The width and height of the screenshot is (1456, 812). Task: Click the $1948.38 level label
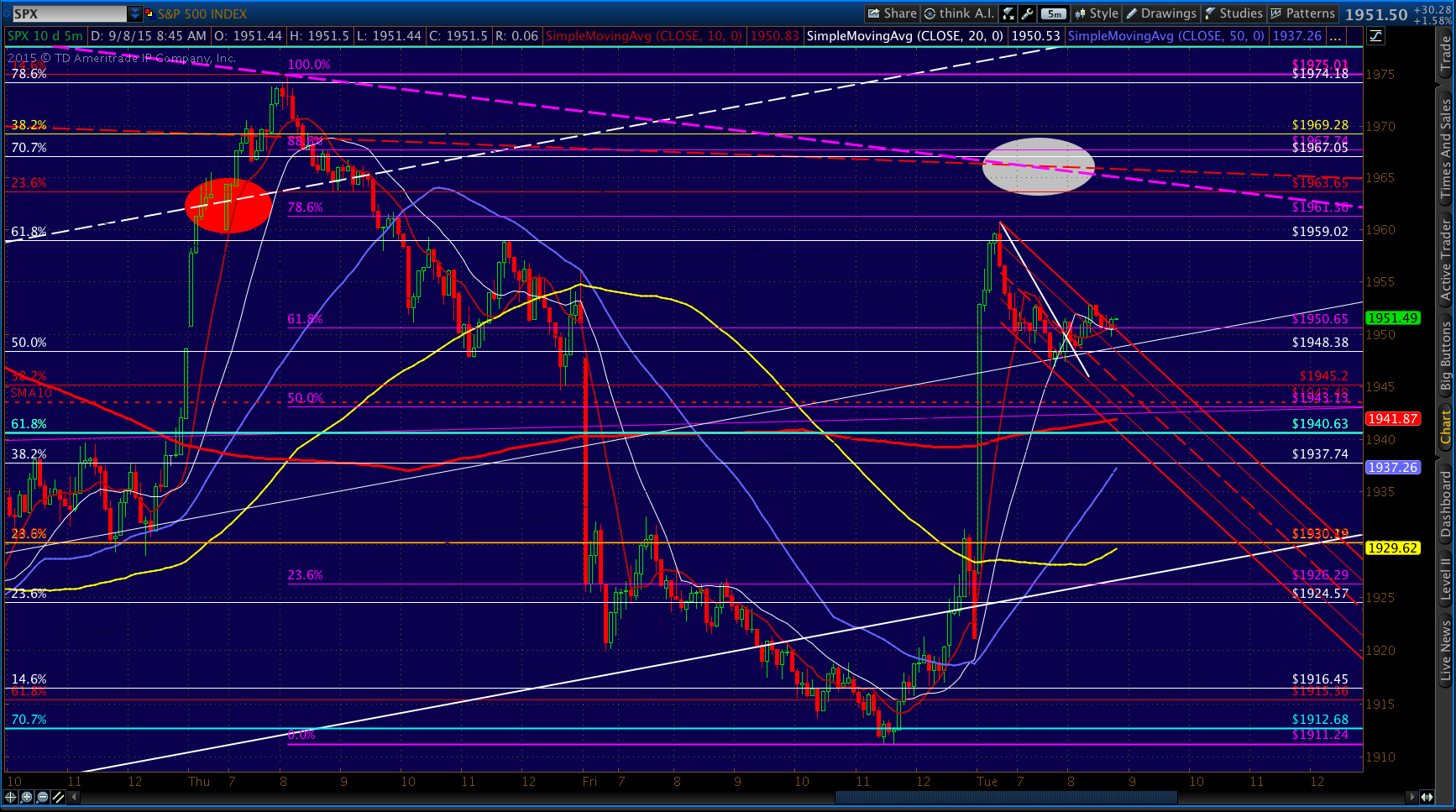tap(1320, 343)
